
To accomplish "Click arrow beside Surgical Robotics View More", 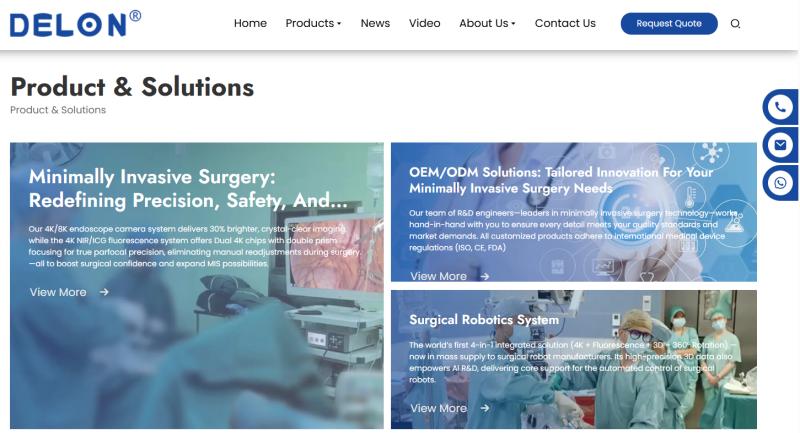I will tap(485, 408).
